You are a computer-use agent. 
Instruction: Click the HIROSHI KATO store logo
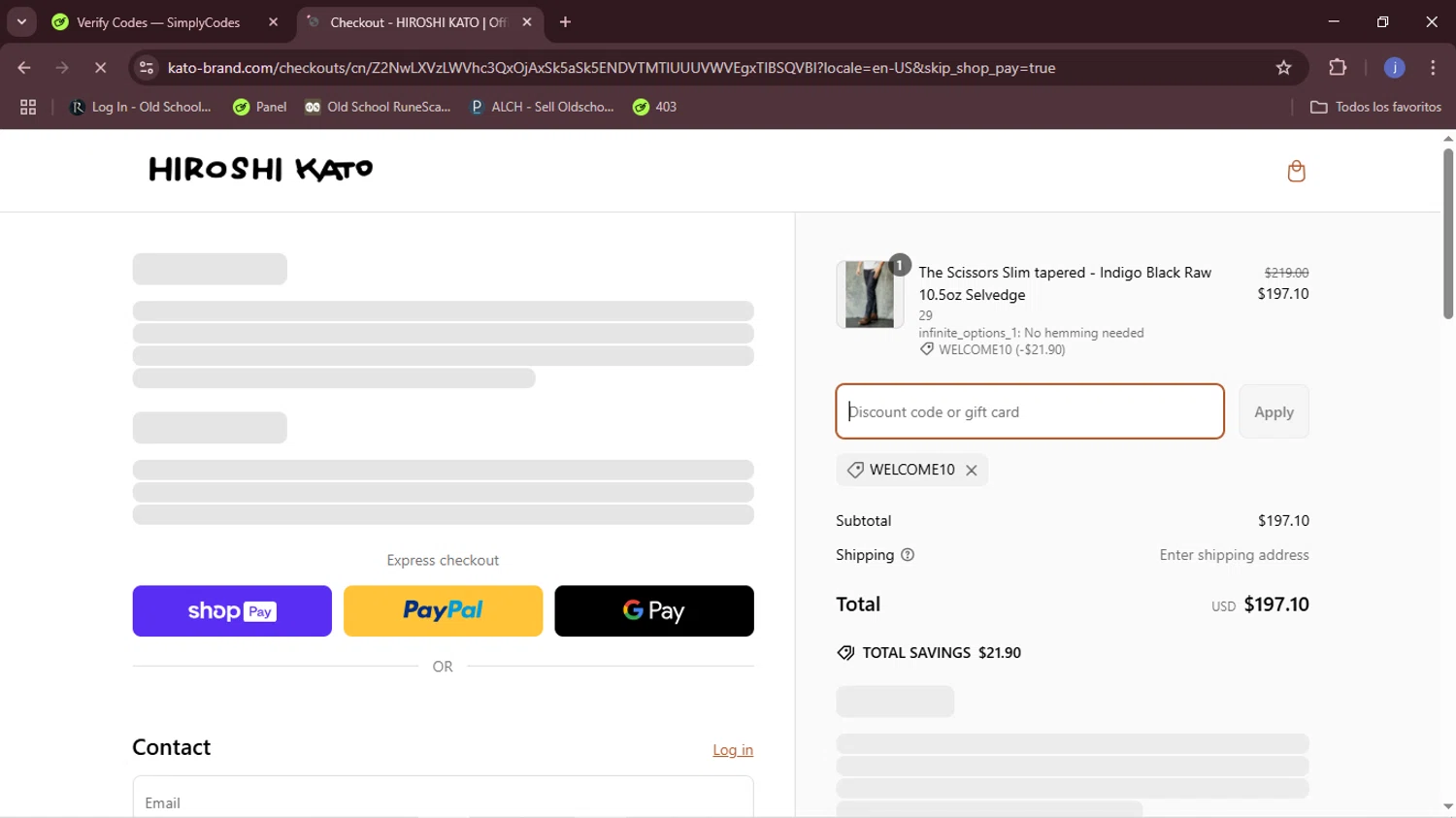pyautogui.click(x=260, y=169)
